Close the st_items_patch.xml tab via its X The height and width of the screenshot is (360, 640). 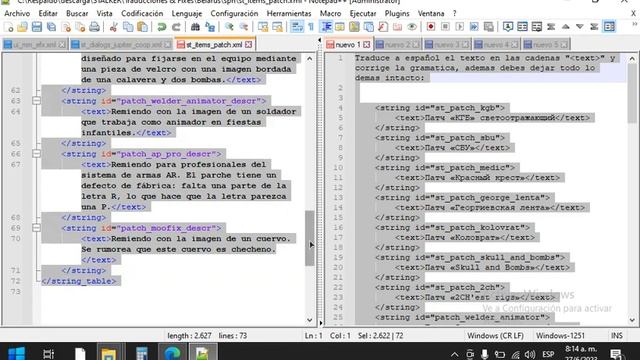(x=249, y=44)
